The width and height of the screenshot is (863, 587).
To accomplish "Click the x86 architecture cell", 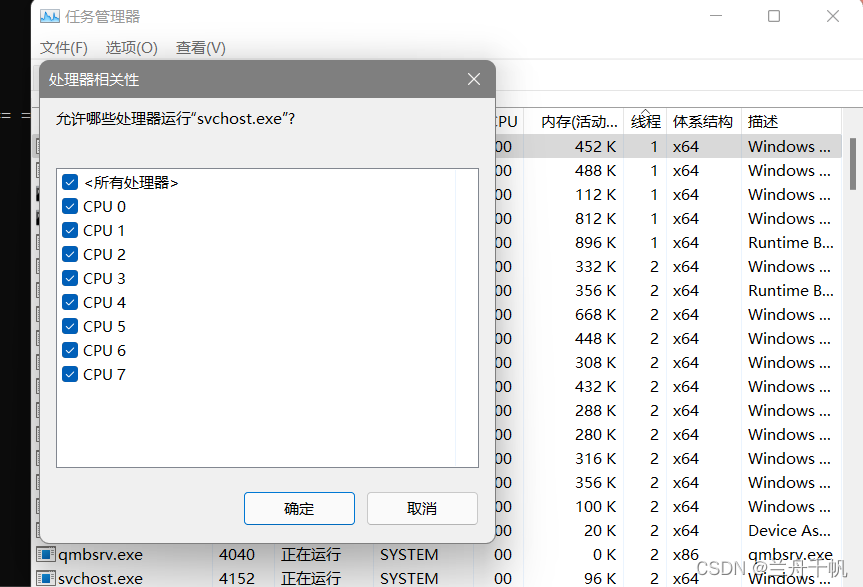I will pos(686,555).
